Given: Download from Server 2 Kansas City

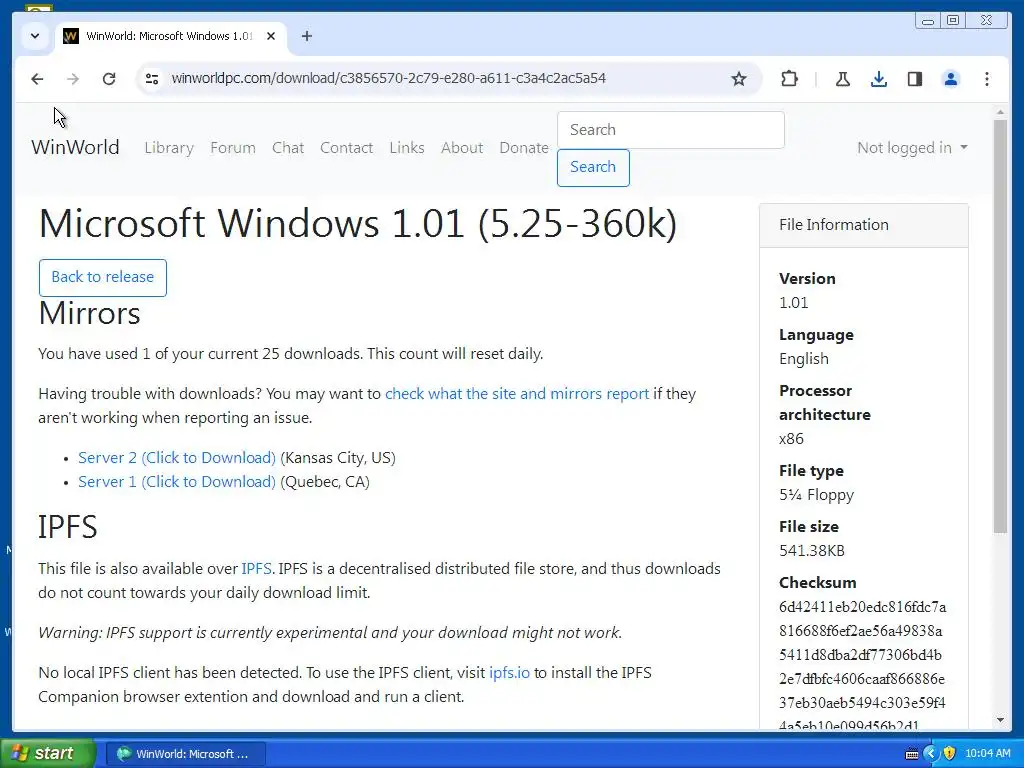Looking at the screenshot, I should [x=176, y=458].
